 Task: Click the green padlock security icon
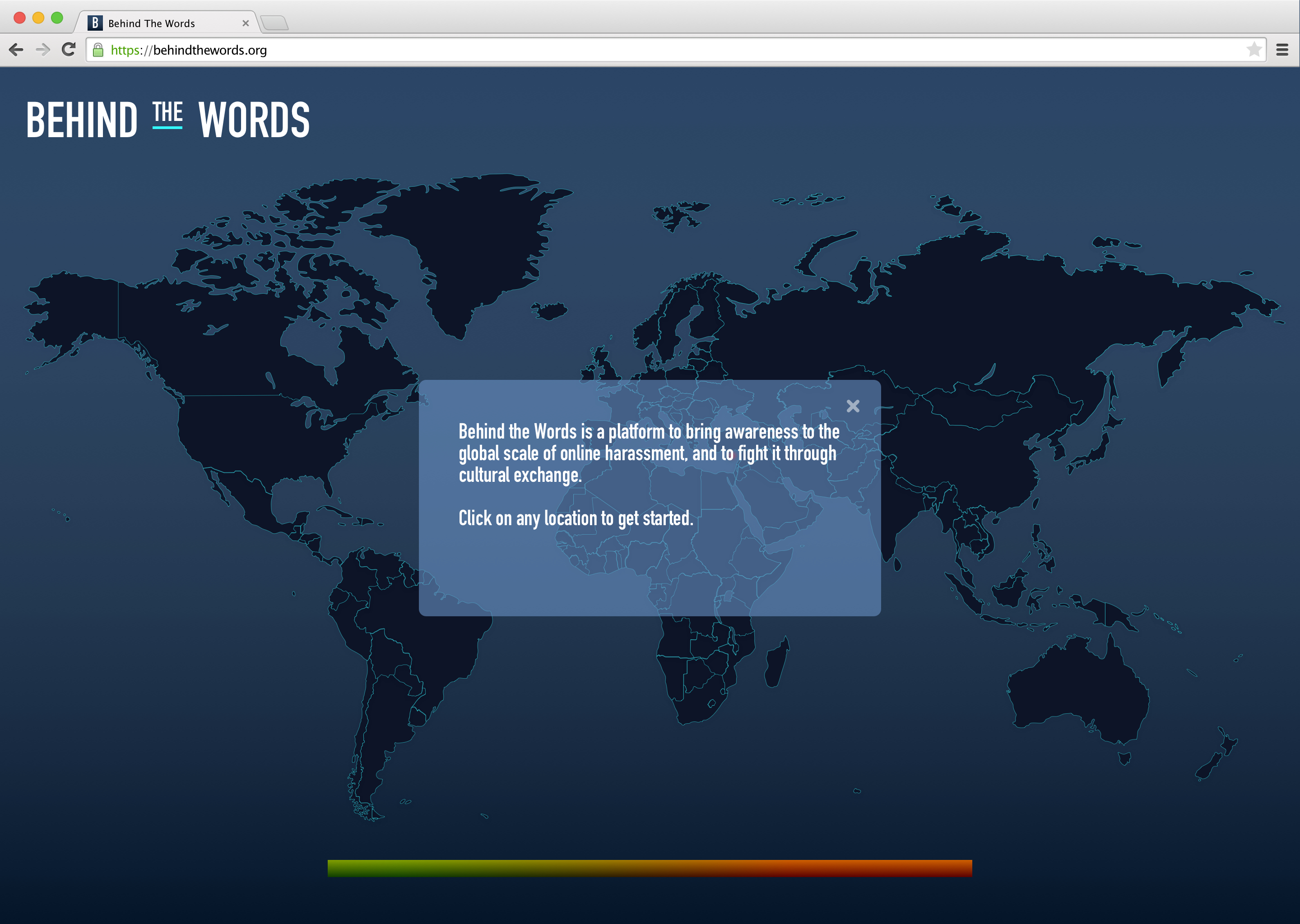point(98,50)
